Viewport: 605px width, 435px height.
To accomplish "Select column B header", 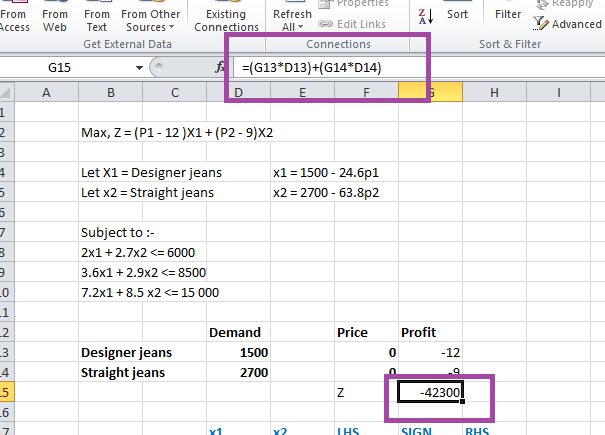I will coord(111,93).
